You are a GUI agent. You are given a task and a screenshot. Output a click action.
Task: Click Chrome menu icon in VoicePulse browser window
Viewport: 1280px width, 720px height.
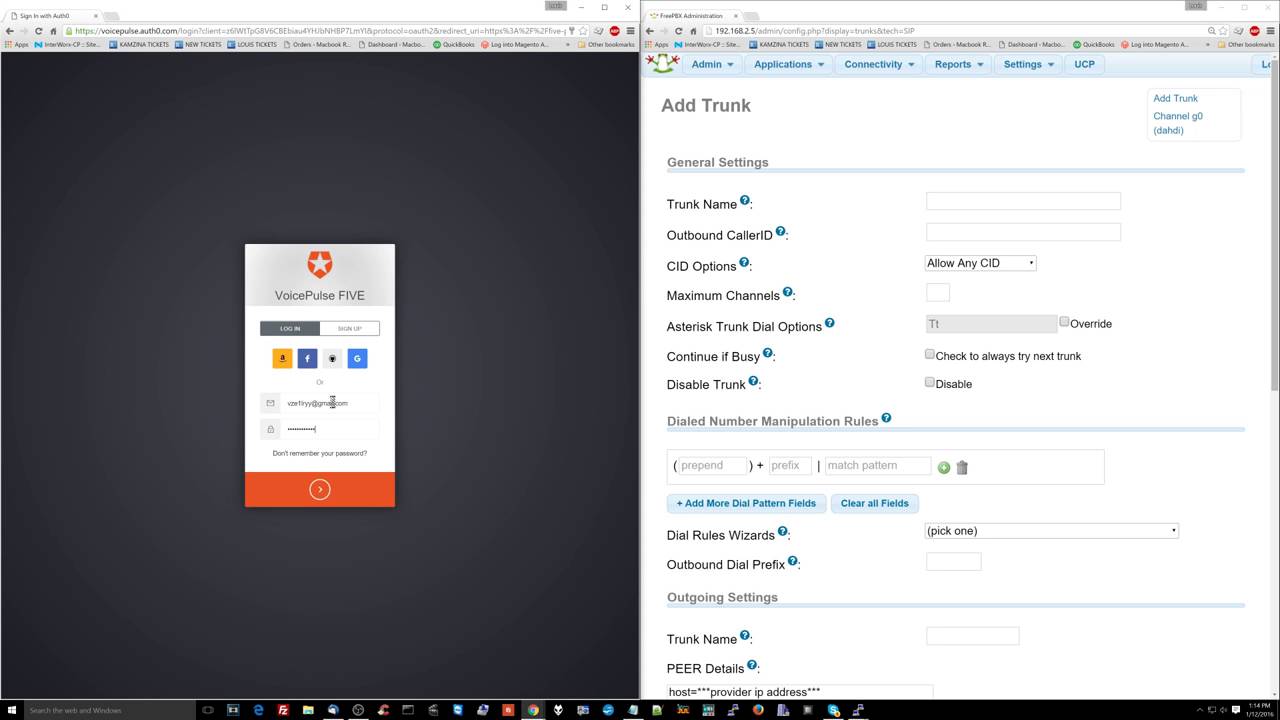coord(630,31)
